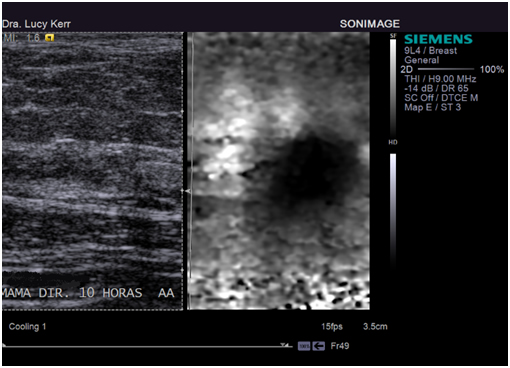This screenshot has height=368, width=510.
Task: Select the 9L4 / Breast transducer label
Action: [430, 51]
